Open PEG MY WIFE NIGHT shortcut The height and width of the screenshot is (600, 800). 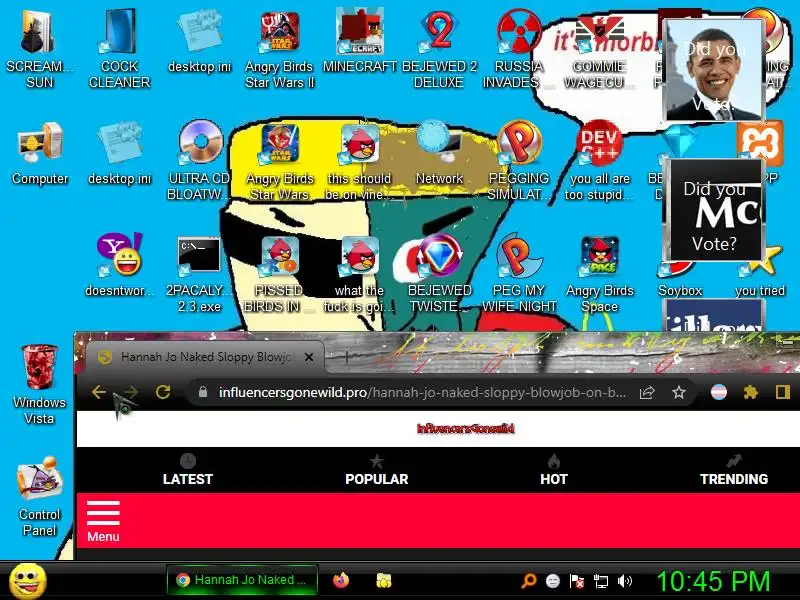click(x=519, y=273)
